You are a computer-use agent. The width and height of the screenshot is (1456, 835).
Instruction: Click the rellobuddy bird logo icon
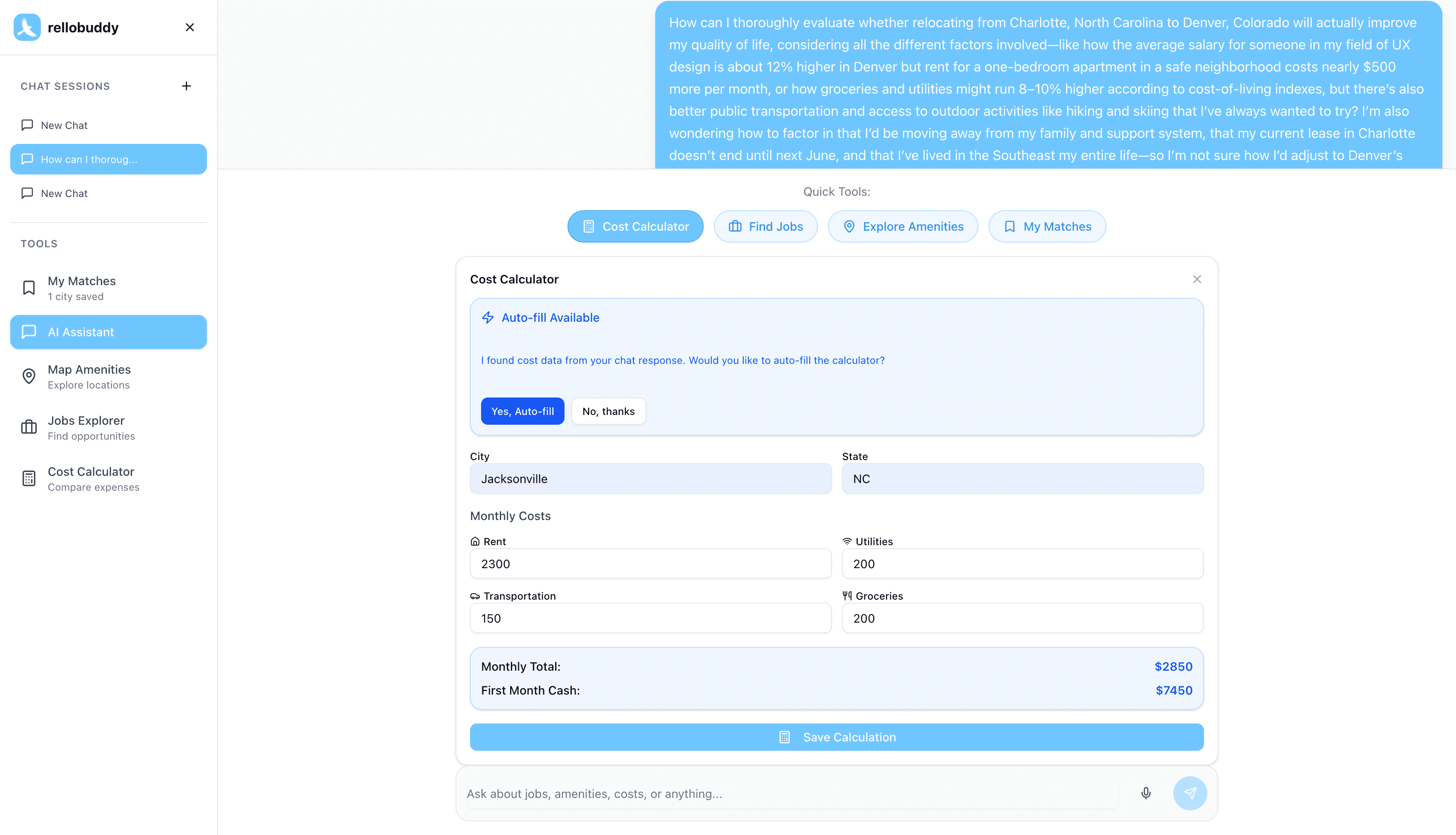click(27, 27)
